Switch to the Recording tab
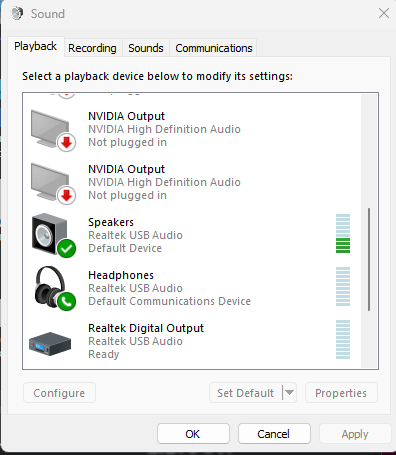The height and width of the screenshot is (455, 396). click(92, 48)
